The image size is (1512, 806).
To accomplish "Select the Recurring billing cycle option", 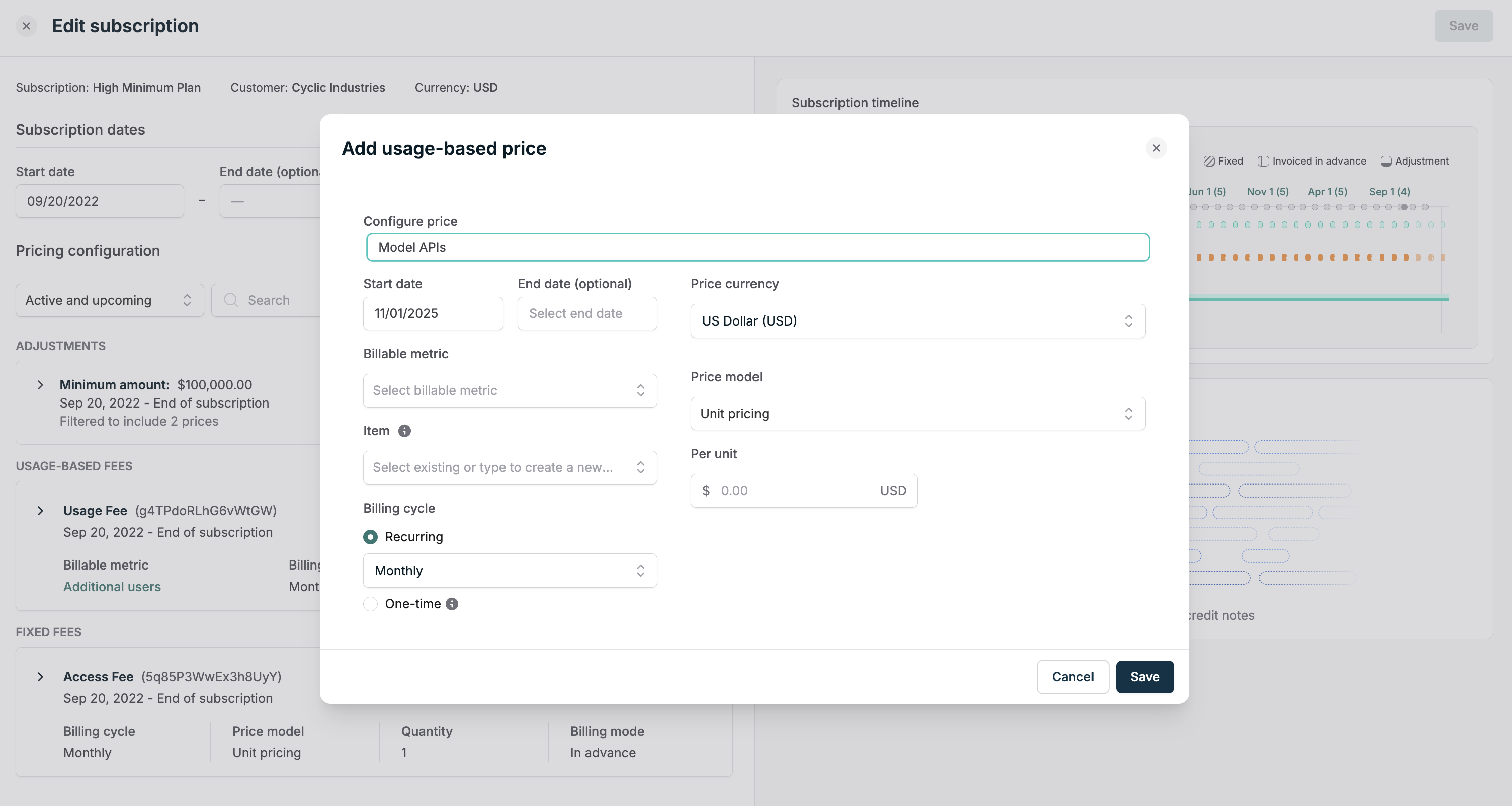I will click(370, 537).
